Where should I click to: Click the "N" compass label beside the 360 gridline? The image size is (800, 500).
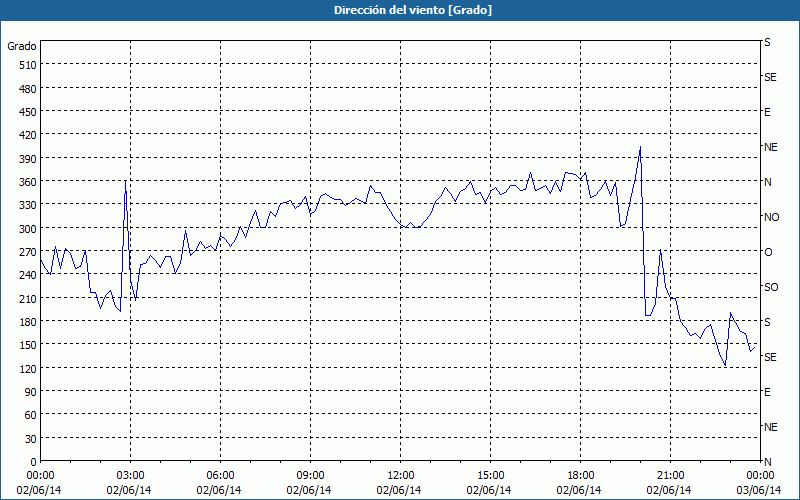coord(768,182)
